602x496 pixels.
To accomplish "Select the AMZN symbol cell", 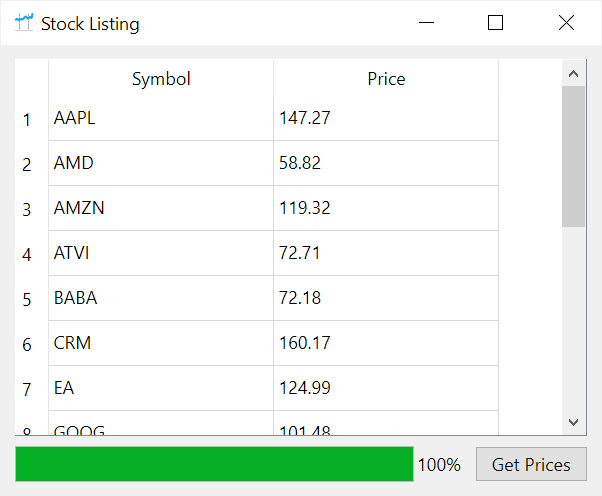I will (x=161, y=208).
